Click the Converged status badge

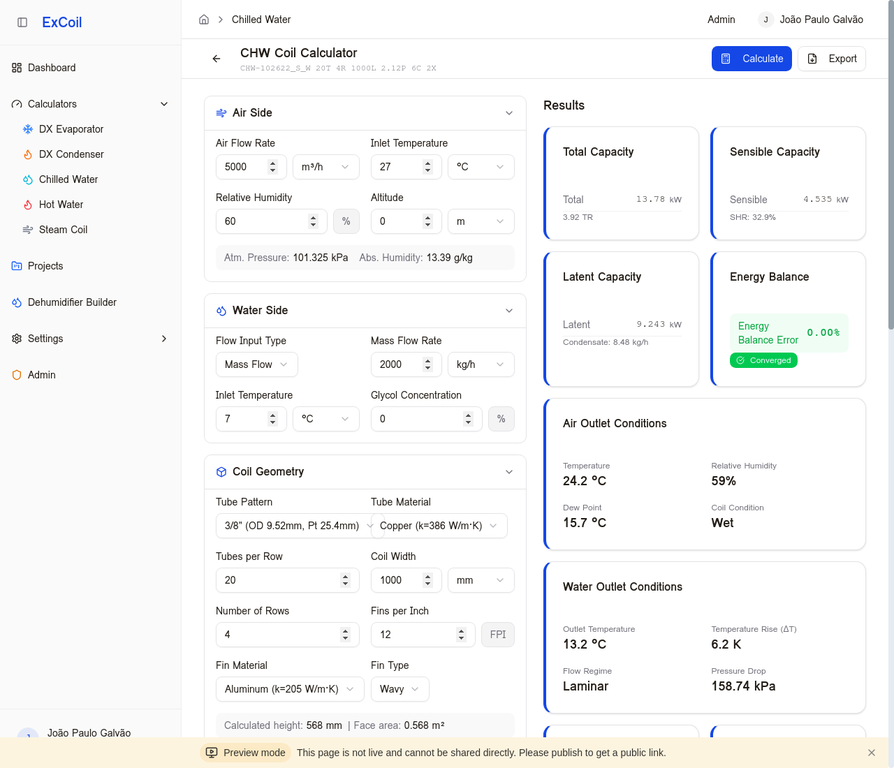[764, 360]
